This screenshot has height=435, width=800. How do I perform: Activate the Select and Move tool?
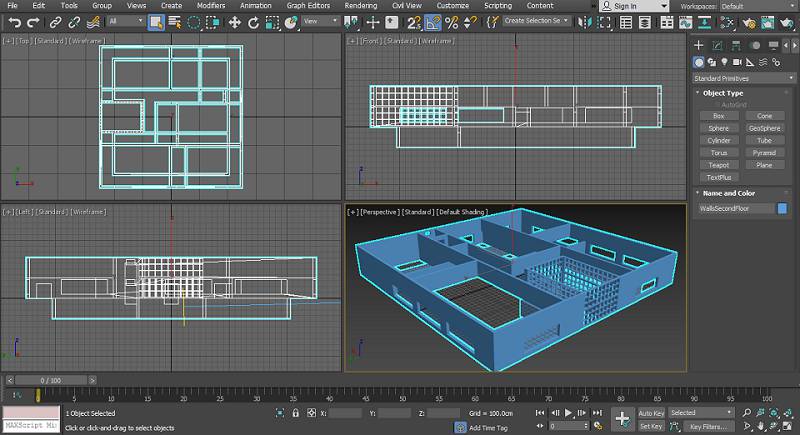coord(235,22)
